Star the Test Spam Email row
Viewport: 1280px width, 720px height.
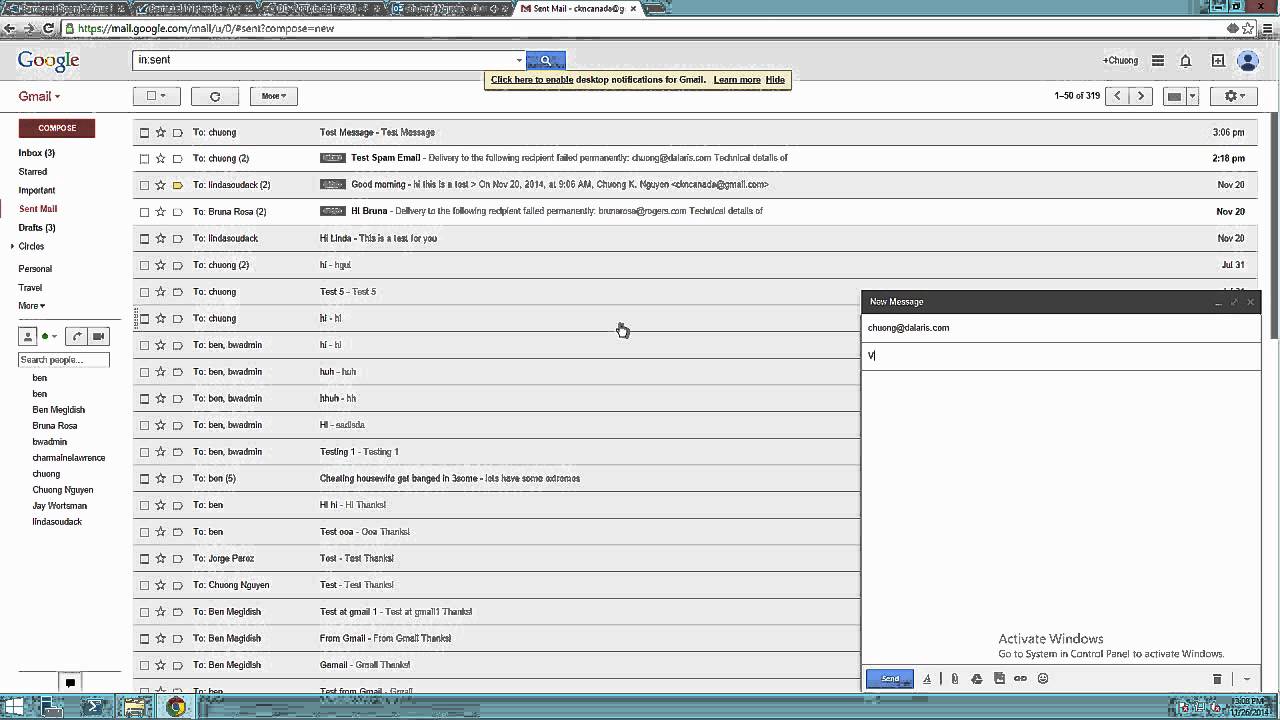[x=160, y=158]
